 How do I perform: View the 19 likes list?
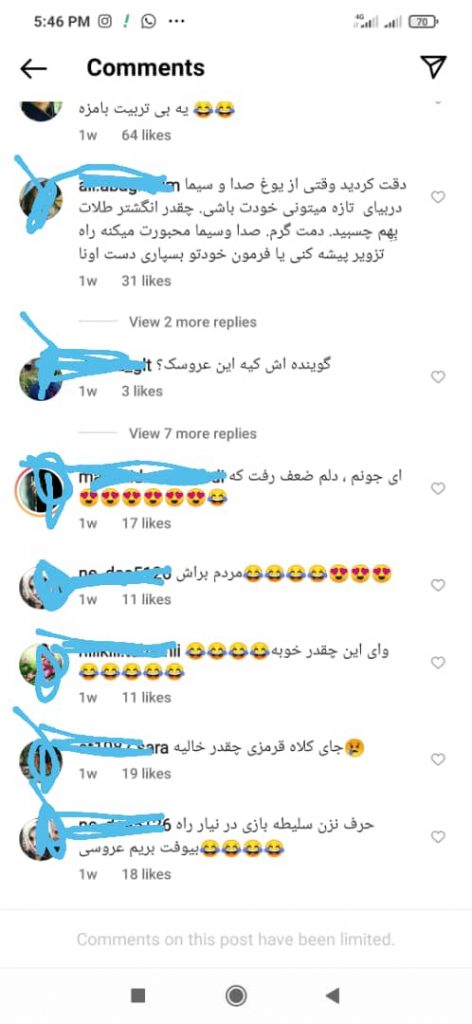pyautogui.click(x=146, y=774)
